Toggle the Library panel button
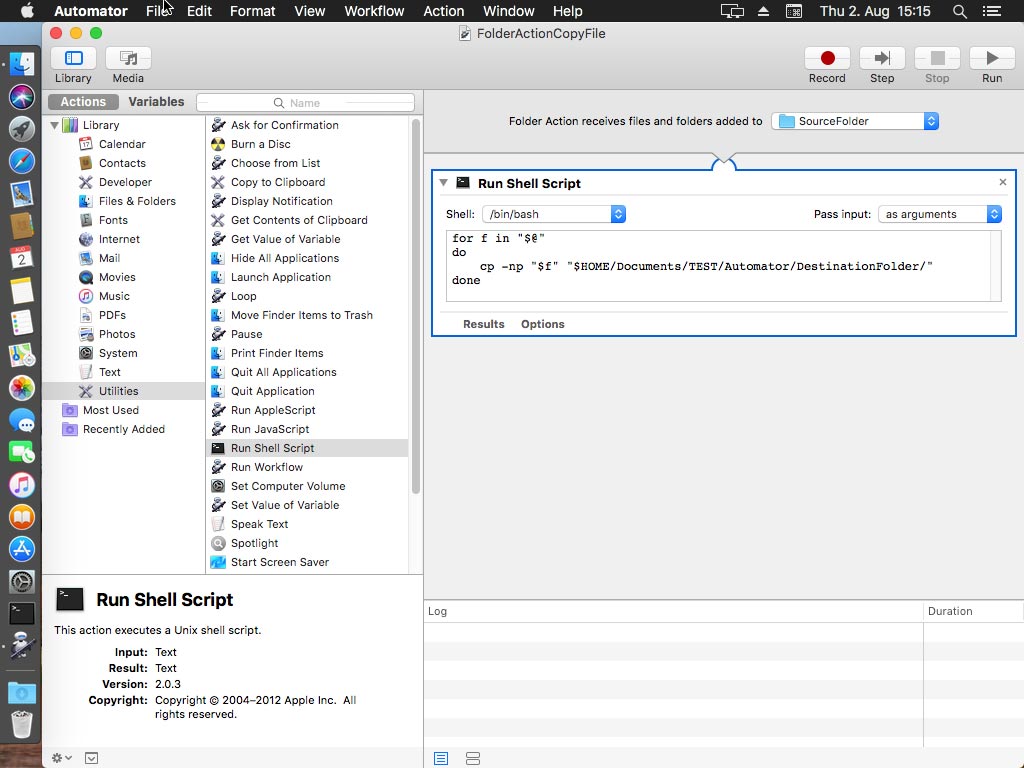Screen dimensions: 1024x768 73,59
